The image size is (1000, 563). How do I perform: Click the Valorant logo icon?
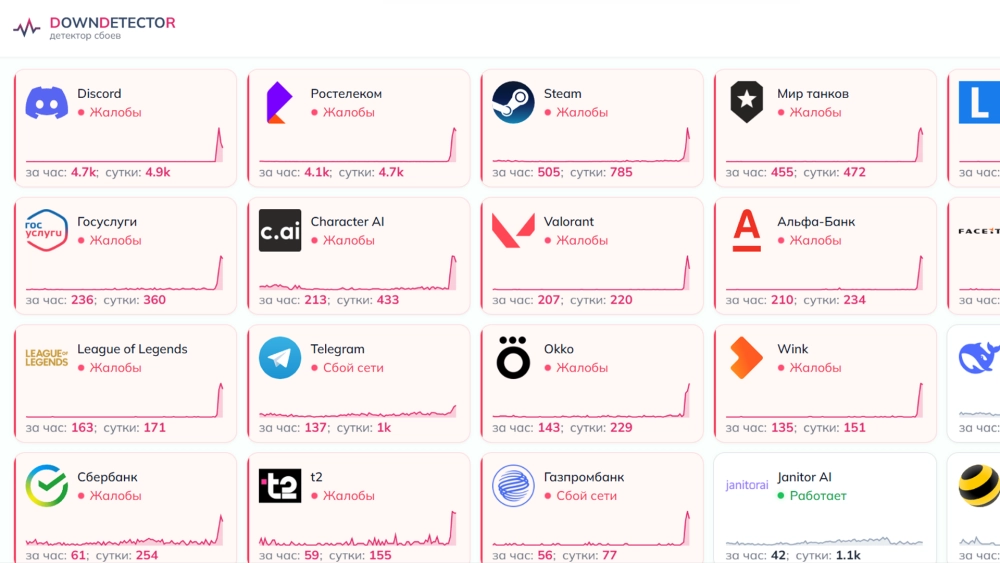513,230
